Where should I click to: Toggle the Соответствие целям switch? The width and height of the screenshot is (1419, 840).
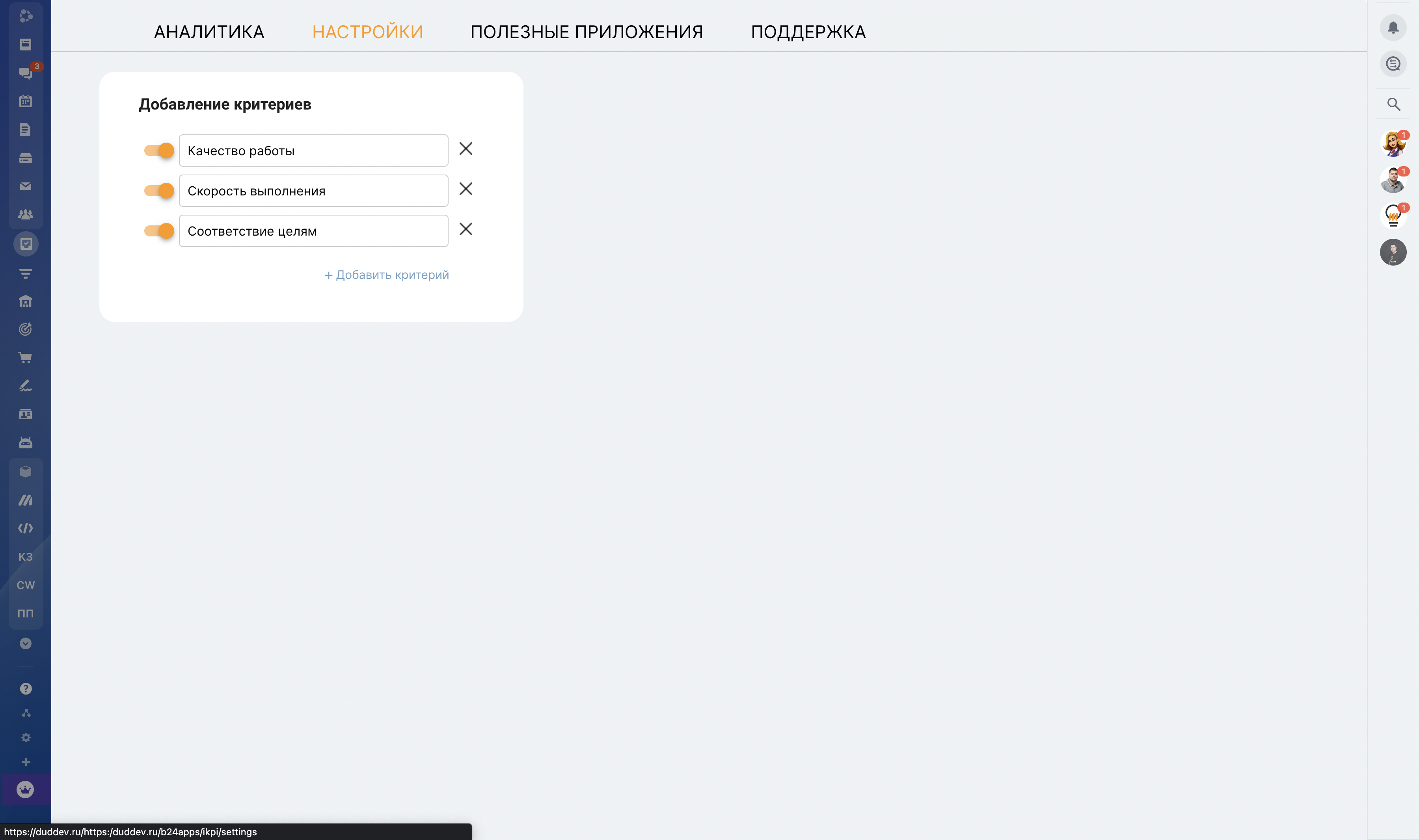tap(159, 231)
